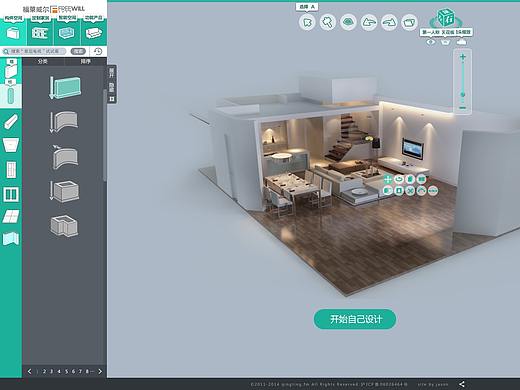This screenshot has height=390, width=520.
Task: Pick the L-shaped room thumbnail
Action: [x=64, y=226]
